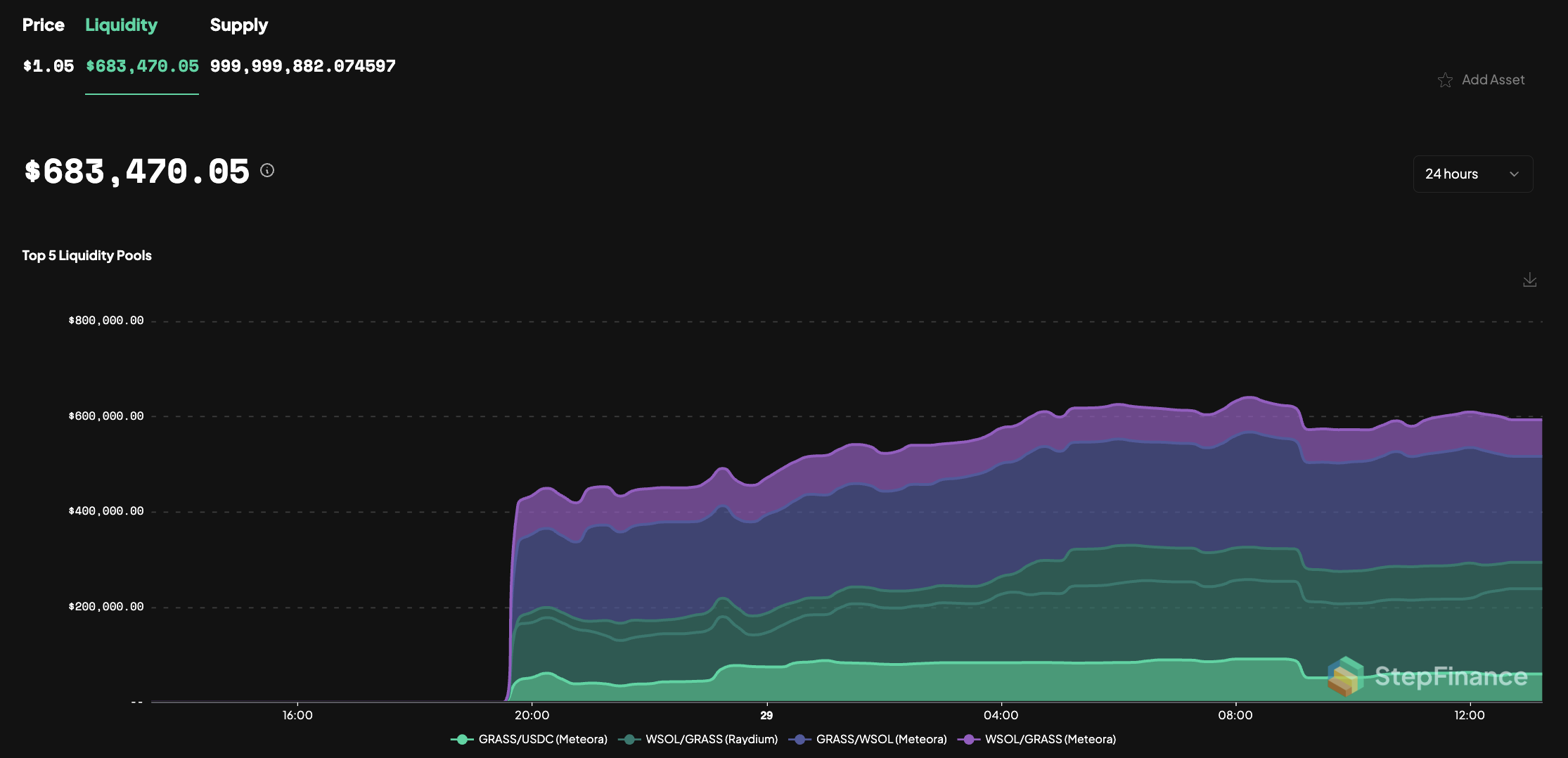
Task: Download the chart using the download icon
Action: pyautogui.click(x=1529, y=280)
